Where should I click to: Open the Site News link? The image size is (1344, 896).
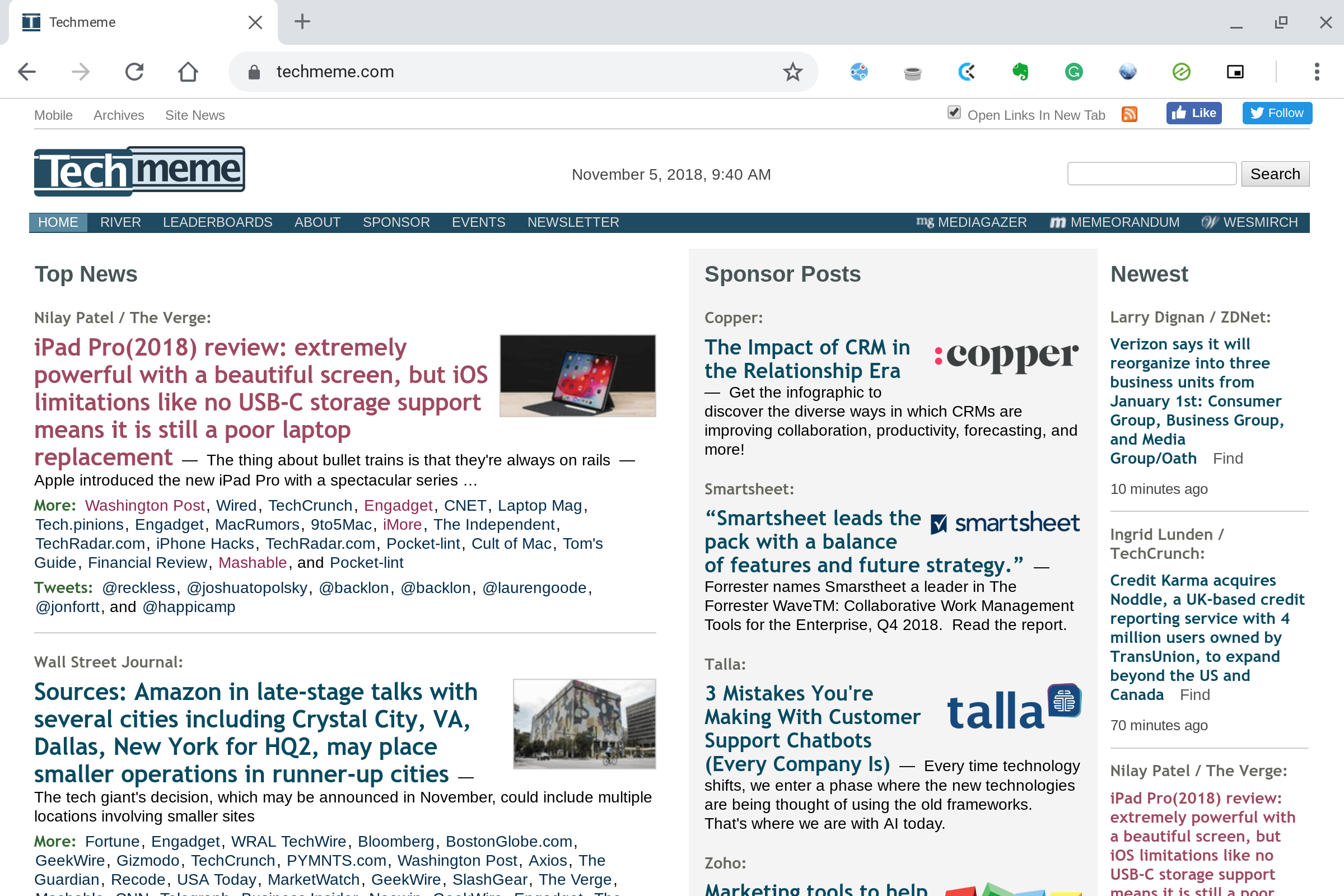click(x=195, y=115)
